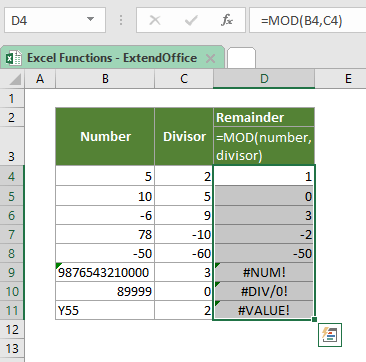Click the formula bar options dots
The height and width of the screenshot is (362, 366).
click(121, 21)
